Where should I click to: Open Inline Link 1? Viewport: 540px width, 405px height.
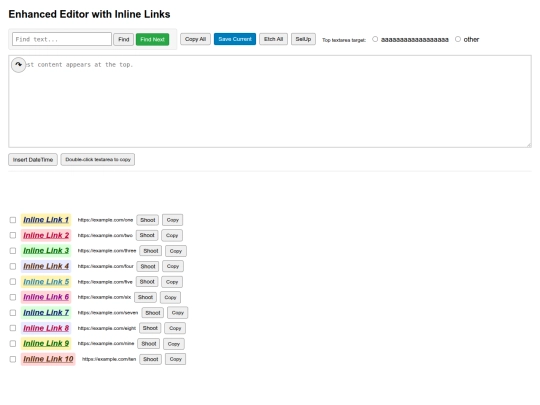pos(46,220)
